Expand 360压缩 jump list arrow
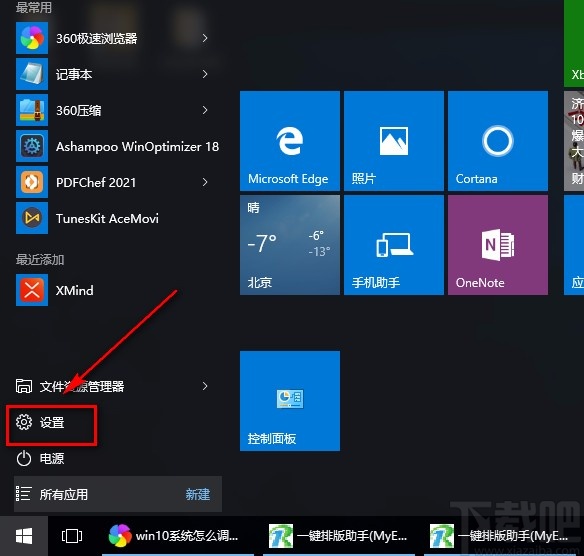 pyautogui.click(x=205, y=110)
